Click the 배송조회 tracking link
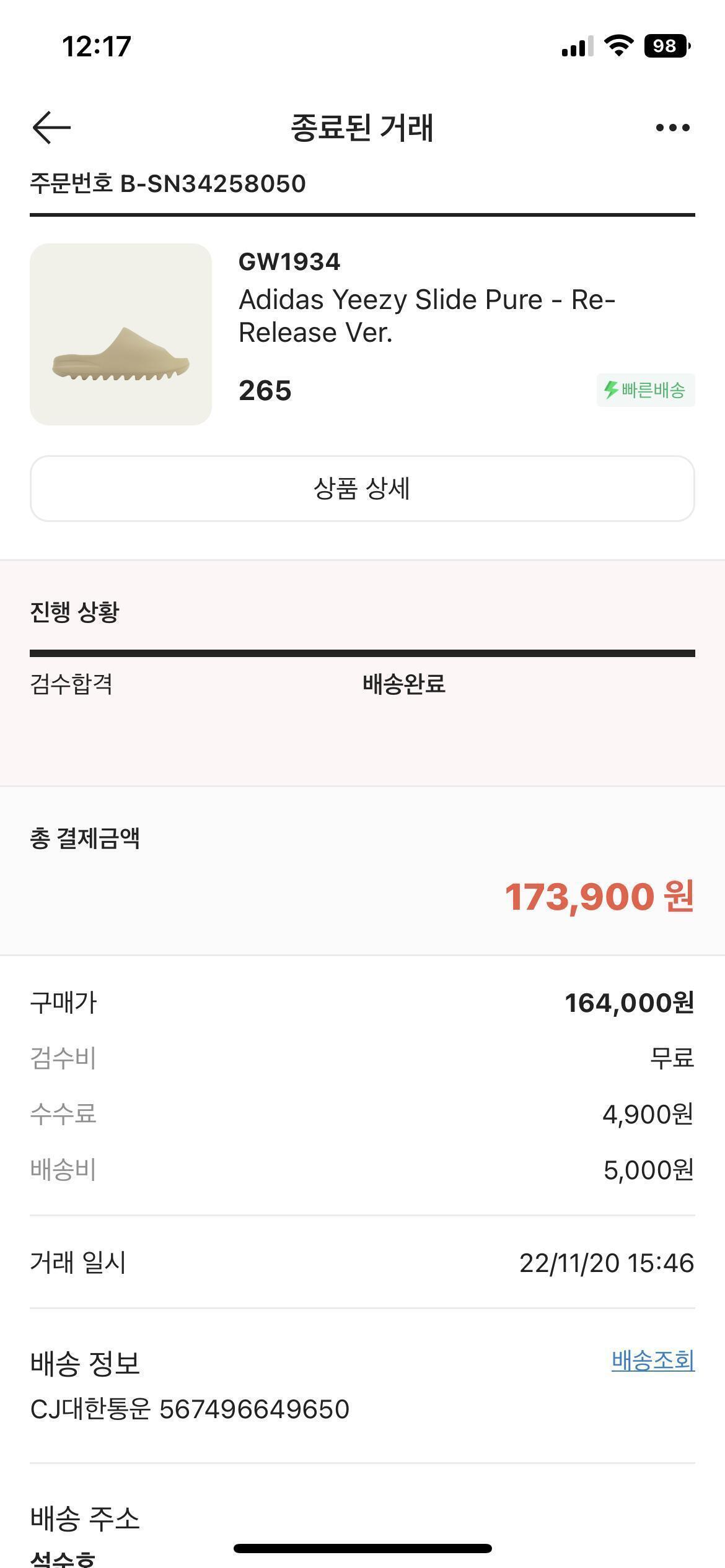The image size is (725, 1568). pyautogui.click(x=652, y=1361)
